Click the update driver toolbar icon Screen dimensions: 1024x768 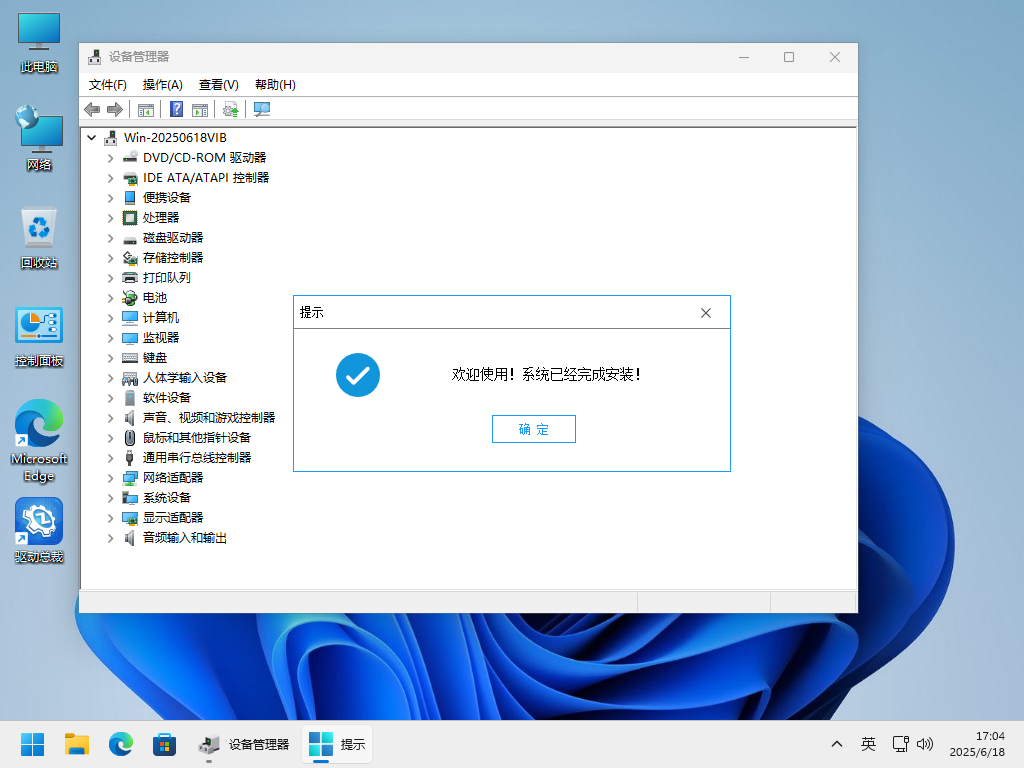(231, 110)
